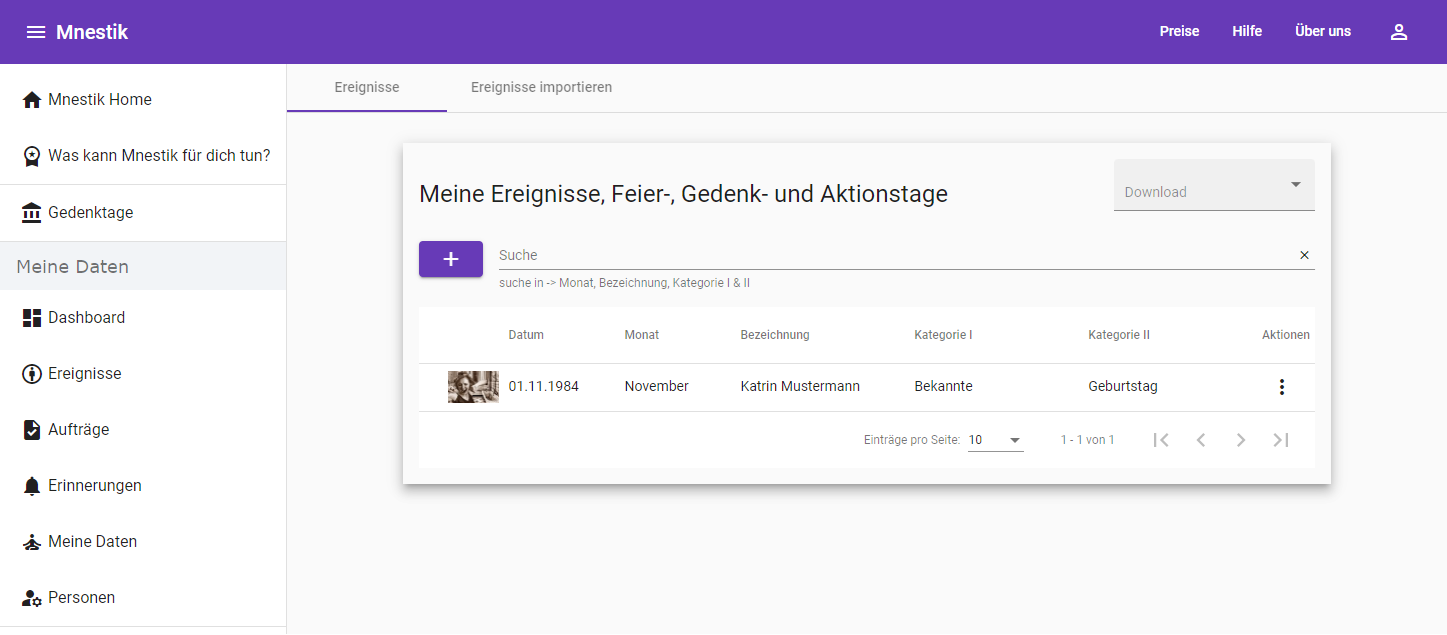Open the Einträge pro Seite dropdown
The image size is (1447, 635).
[995, 440]
